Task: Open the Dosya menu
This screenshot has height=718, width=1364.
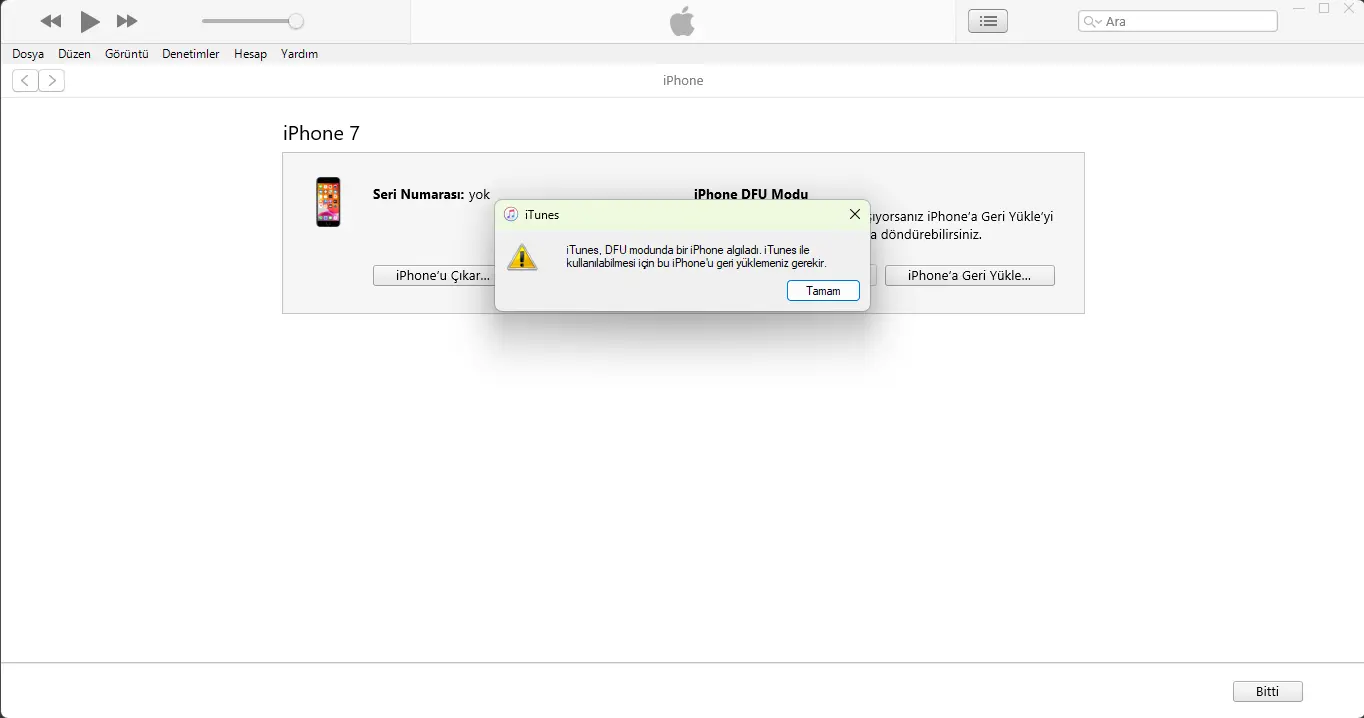Action: pyautogui.click(x=28, y=54)
